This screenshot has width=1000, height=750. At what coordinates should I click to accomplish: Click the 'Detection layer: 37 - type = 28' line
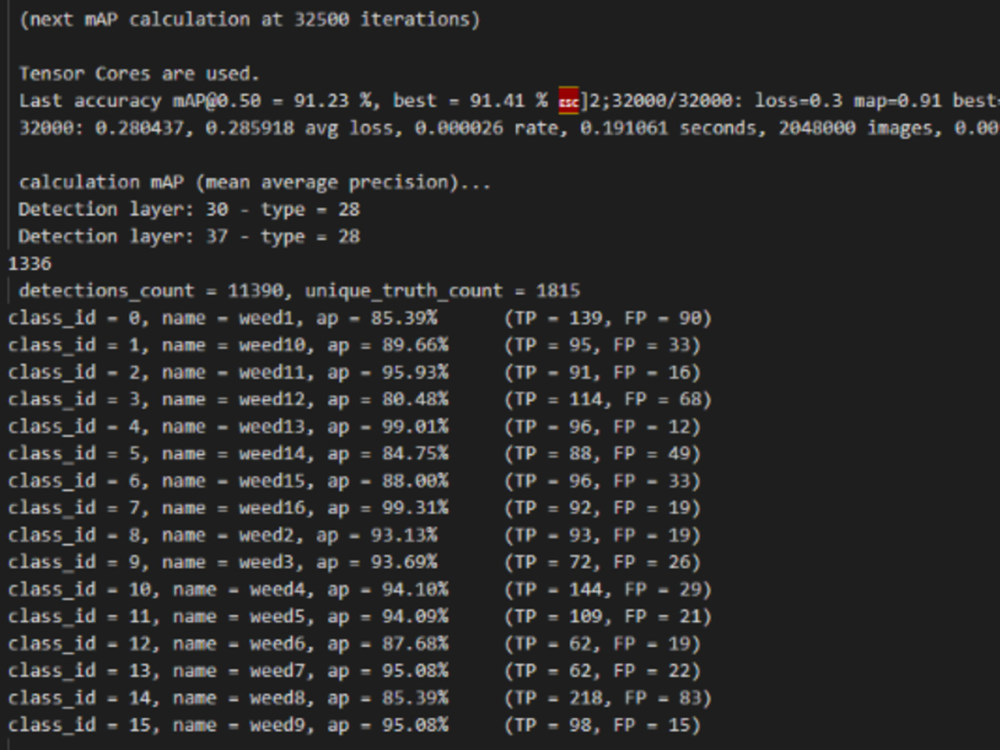point(189,237)
